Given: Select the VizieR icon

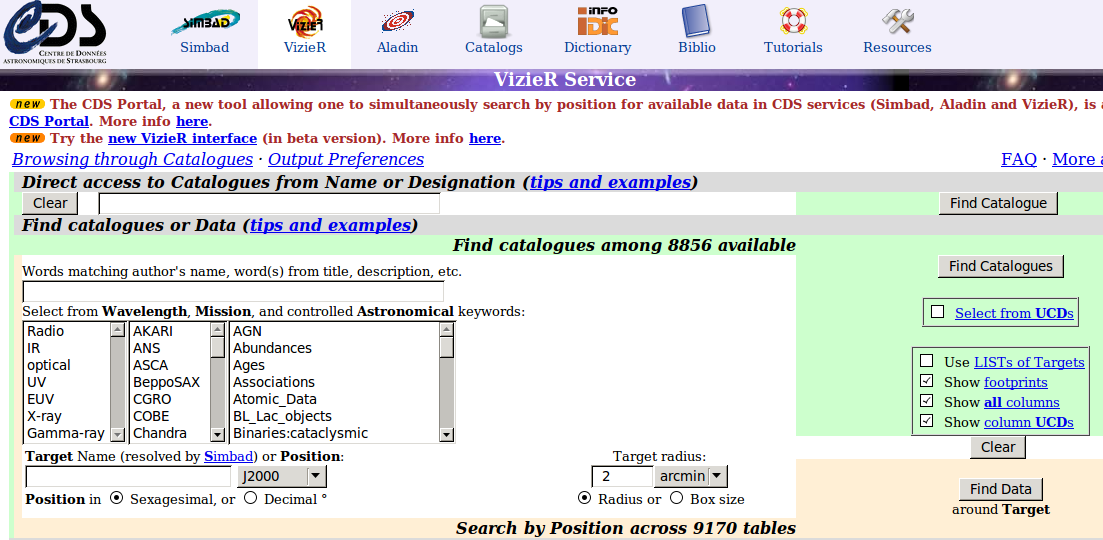Looking at the screenshot, I should tap(305, 21).
